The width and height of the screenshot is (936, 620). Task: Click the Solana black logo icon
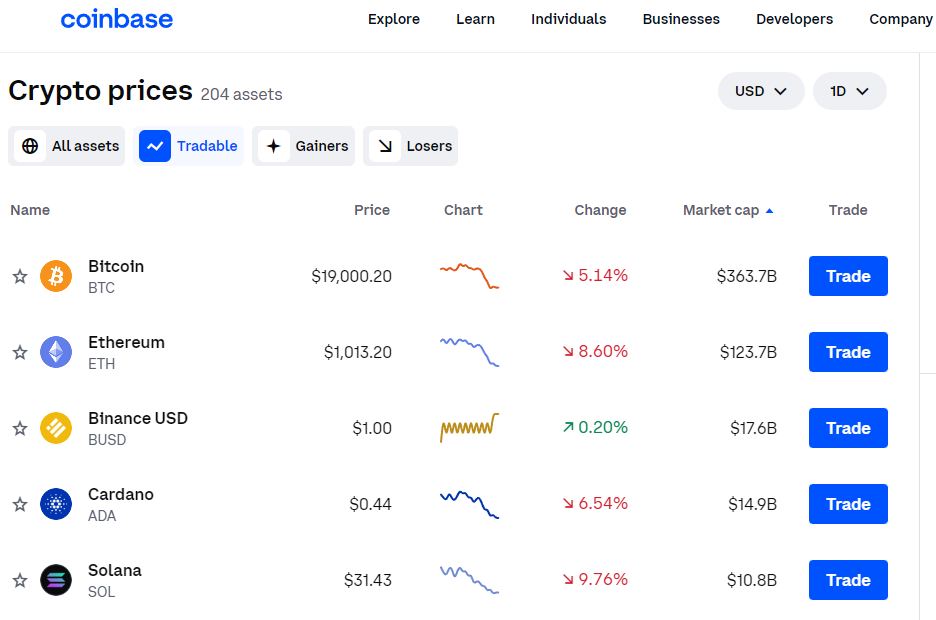point(56,580)
